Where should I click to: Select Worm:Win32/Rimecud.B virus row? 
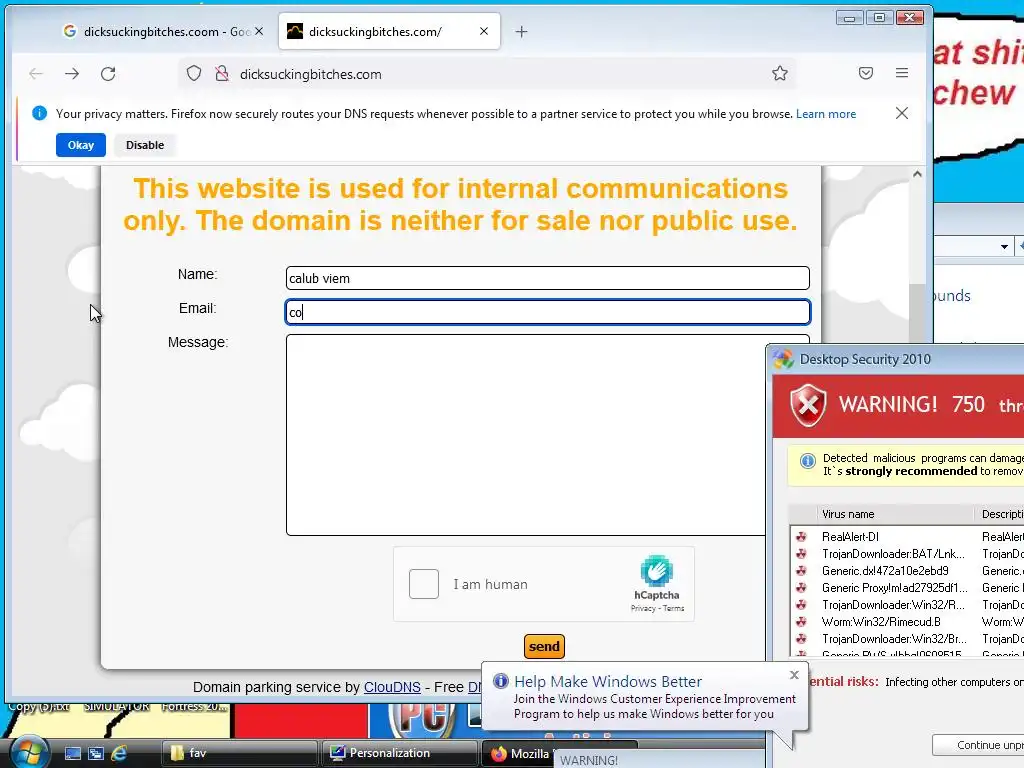point(906,622)
